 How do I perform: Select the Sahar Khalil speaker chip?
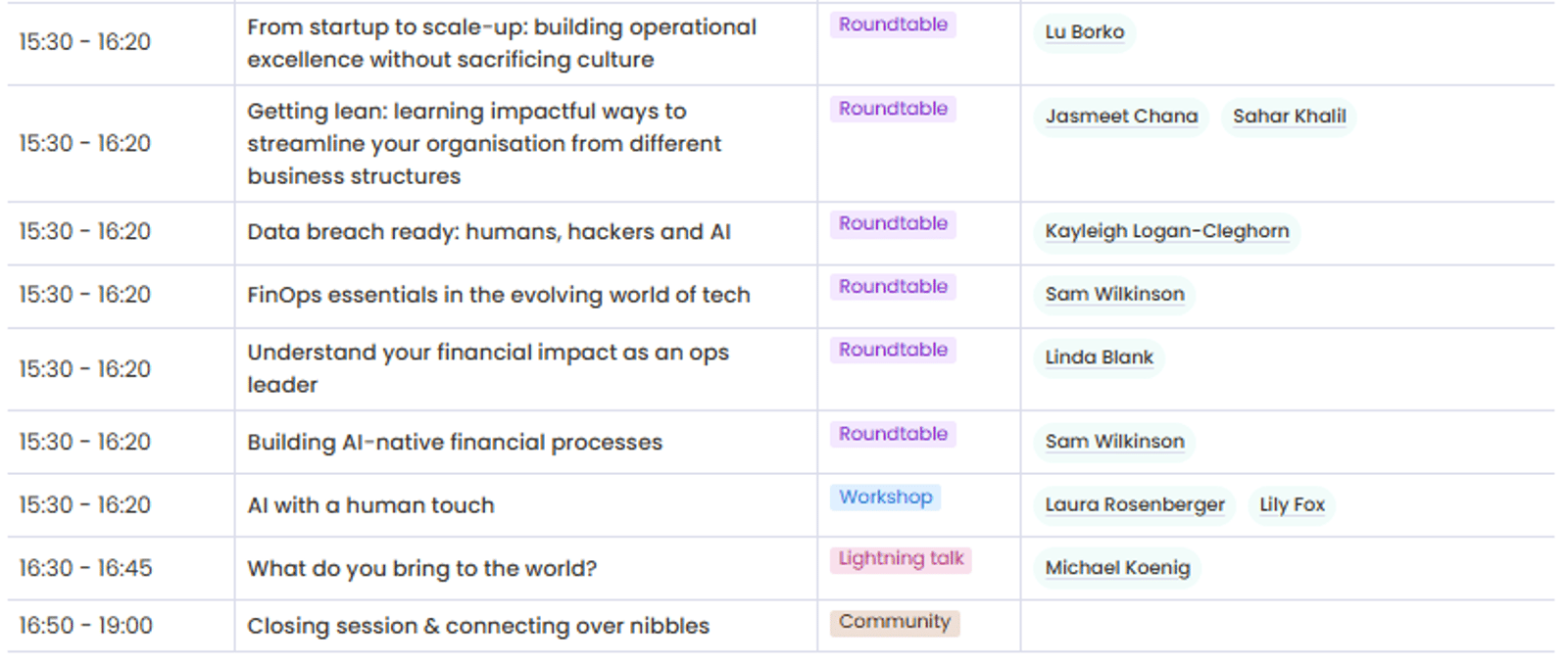[1289, 117]
